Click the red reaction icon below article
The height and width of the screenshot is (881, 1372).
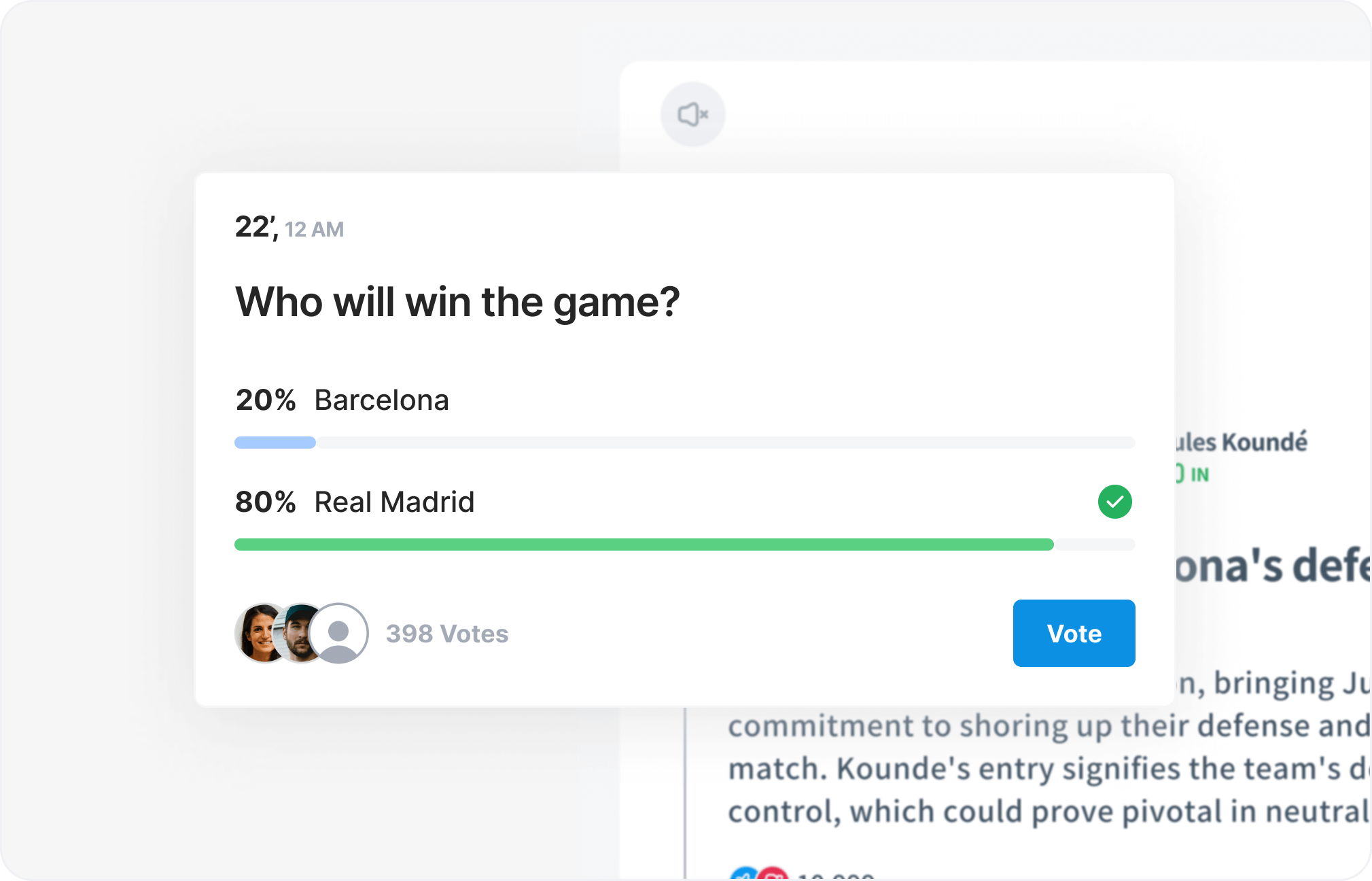[773, 874]
